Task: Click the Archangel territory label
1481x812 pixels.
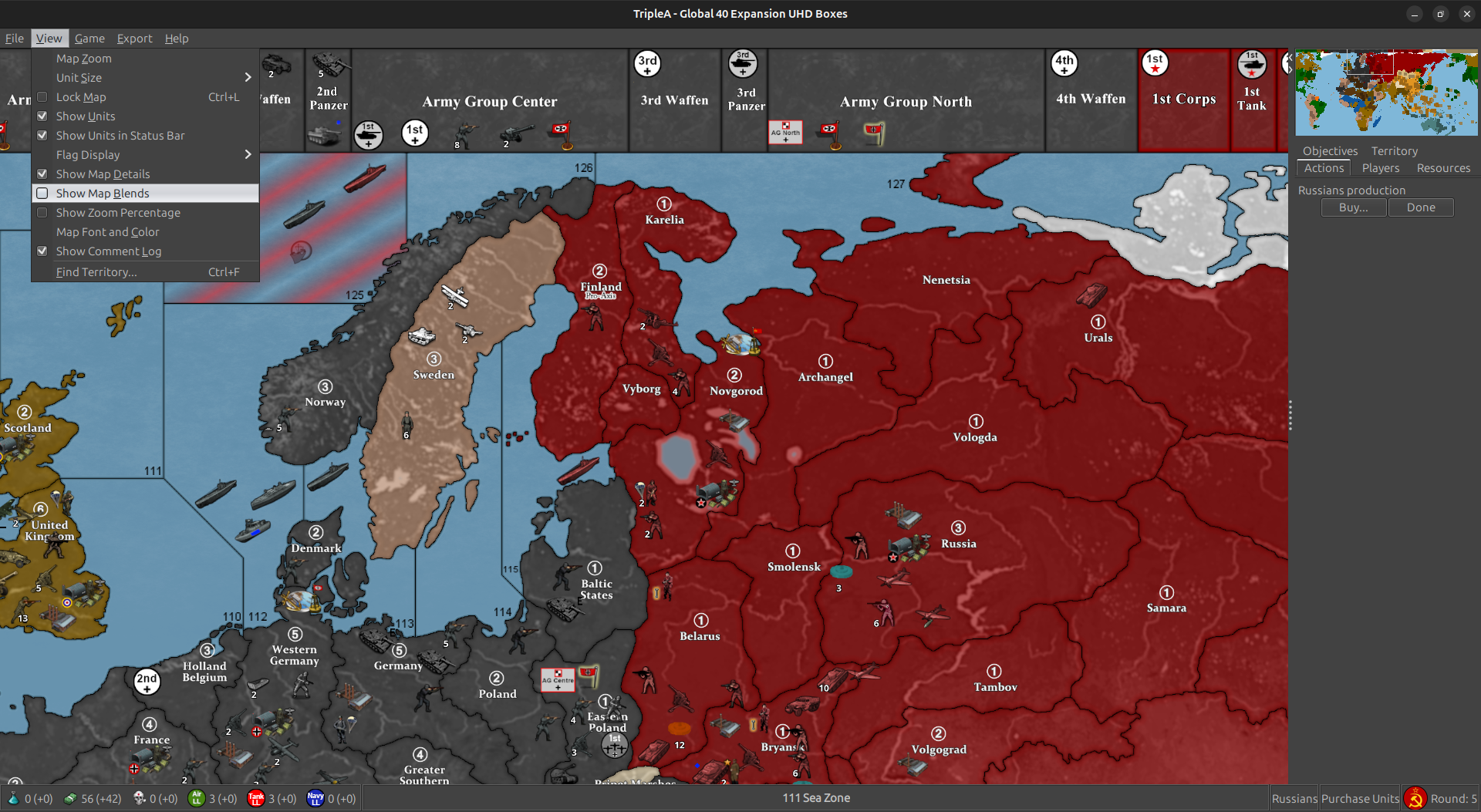Action: click(825, 377)
